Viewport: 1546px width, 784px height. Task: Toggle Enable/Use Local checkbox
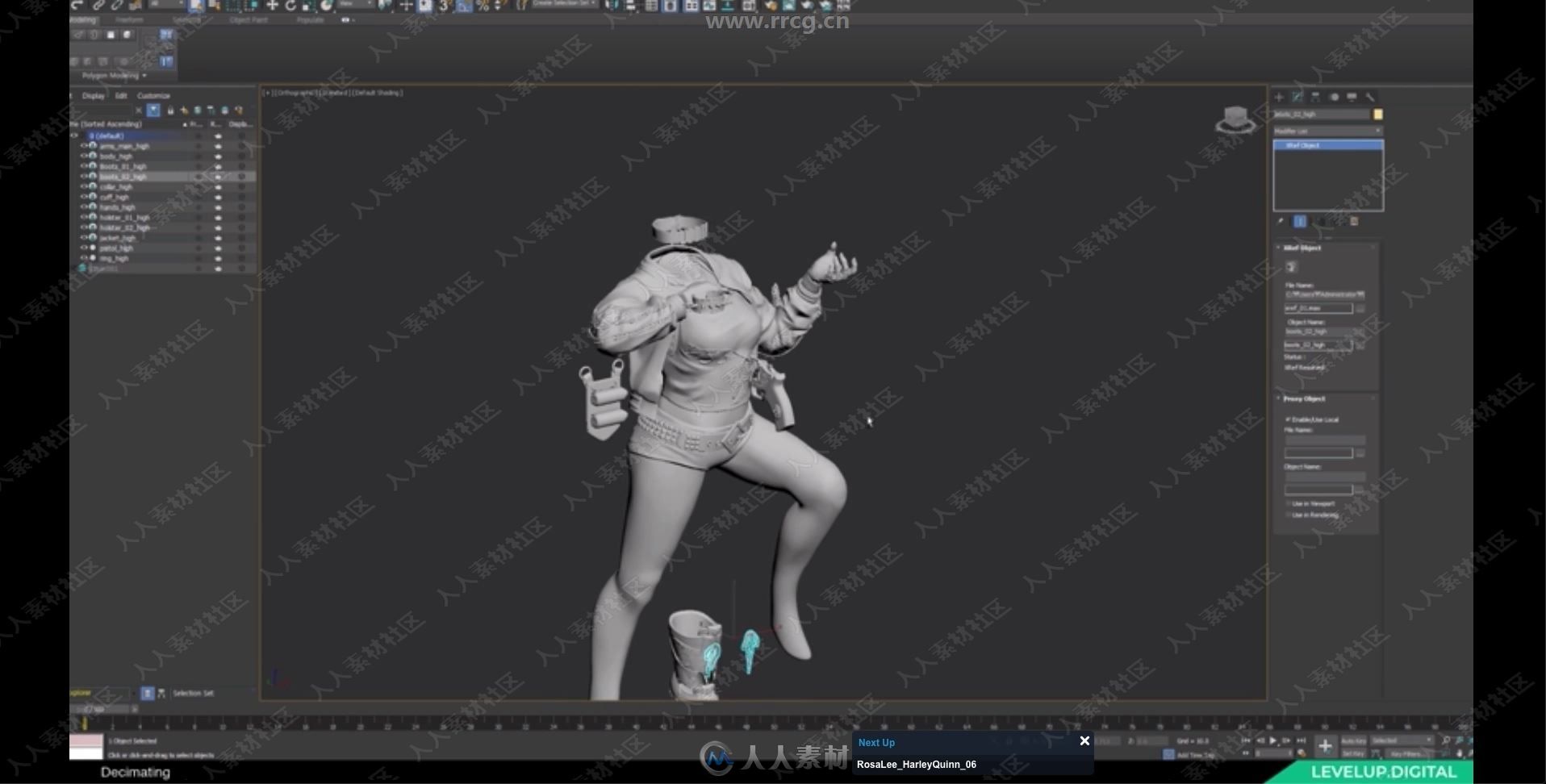tap(1288, 419)
